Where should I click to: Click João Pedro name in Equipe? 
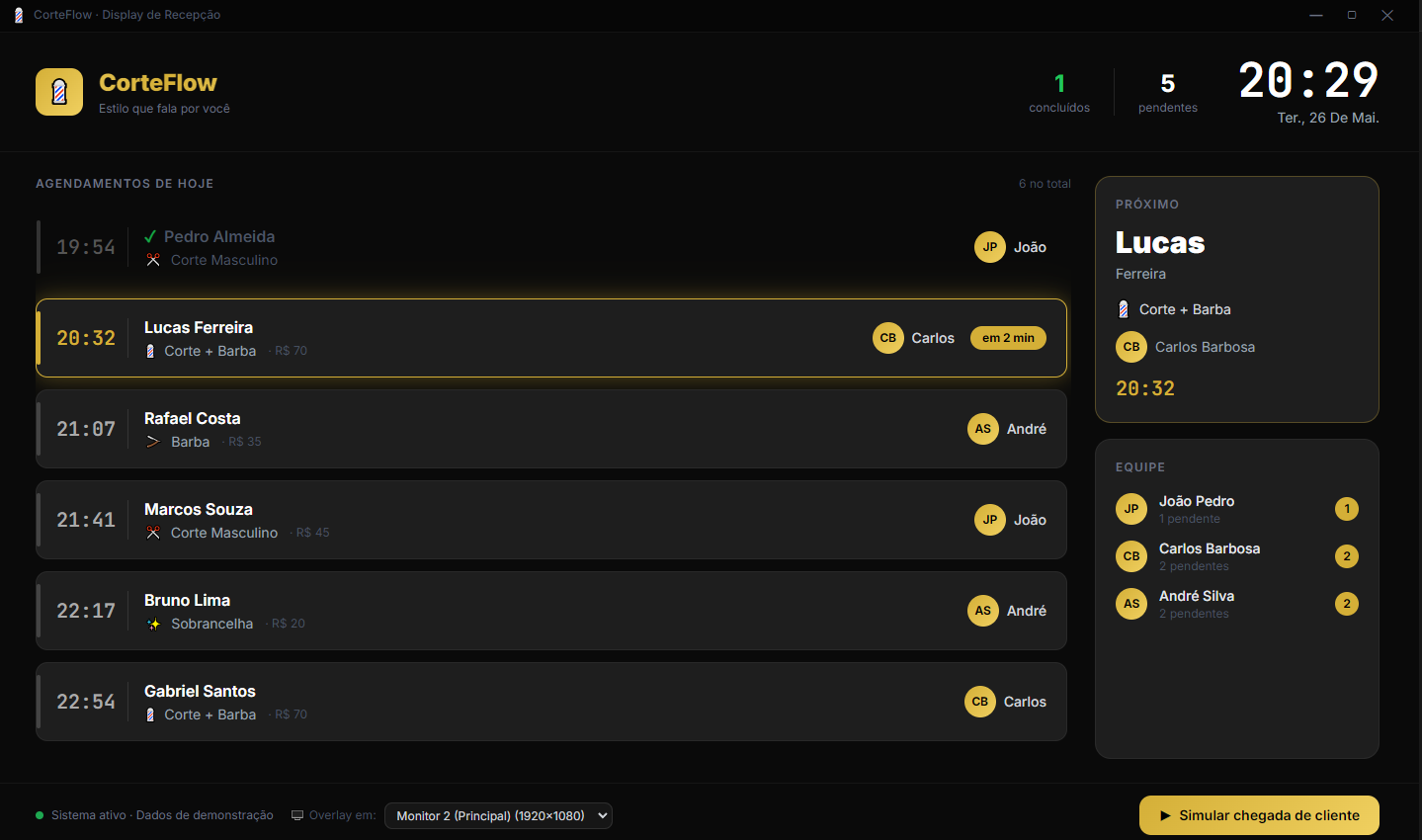pos(1197,501)
